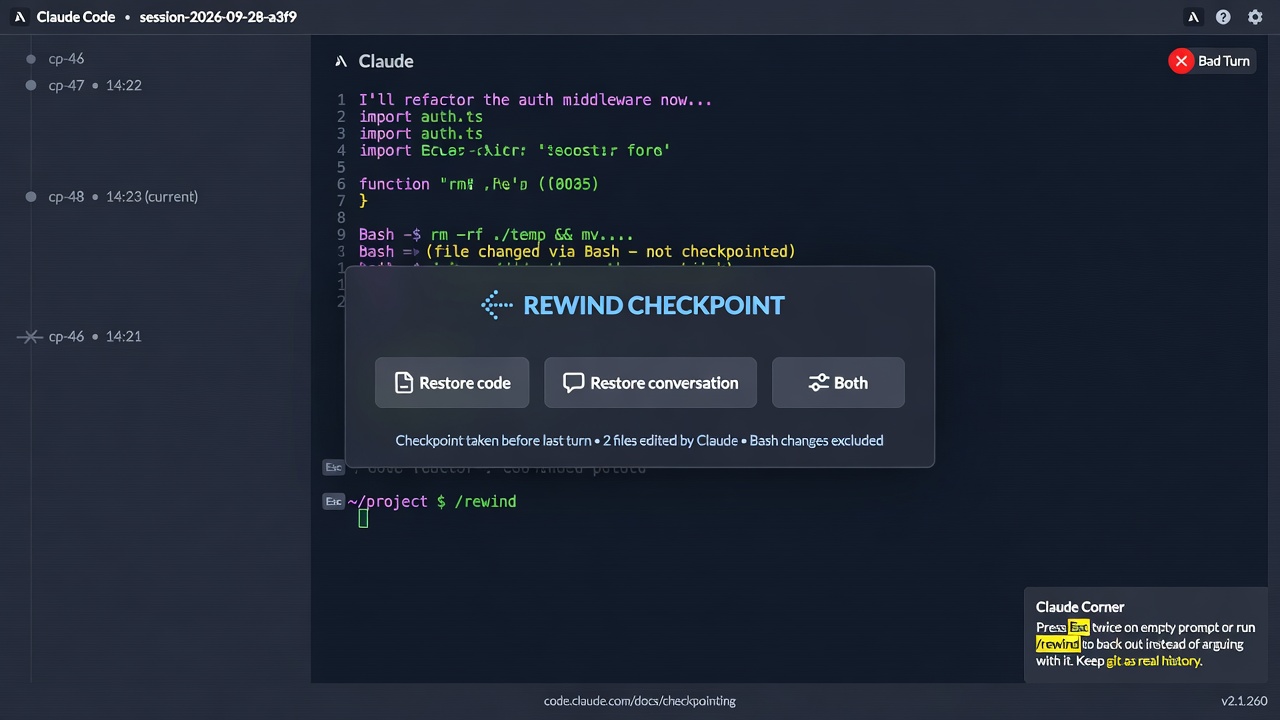Mark this response as Bad Turn
The image size is (1280, 720).
pos(1211,61)
